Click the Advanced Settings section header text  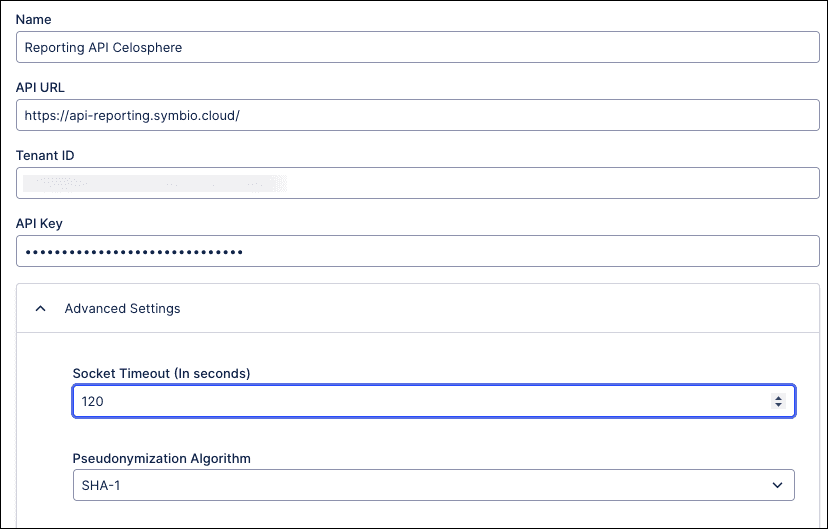click(122, 309)
